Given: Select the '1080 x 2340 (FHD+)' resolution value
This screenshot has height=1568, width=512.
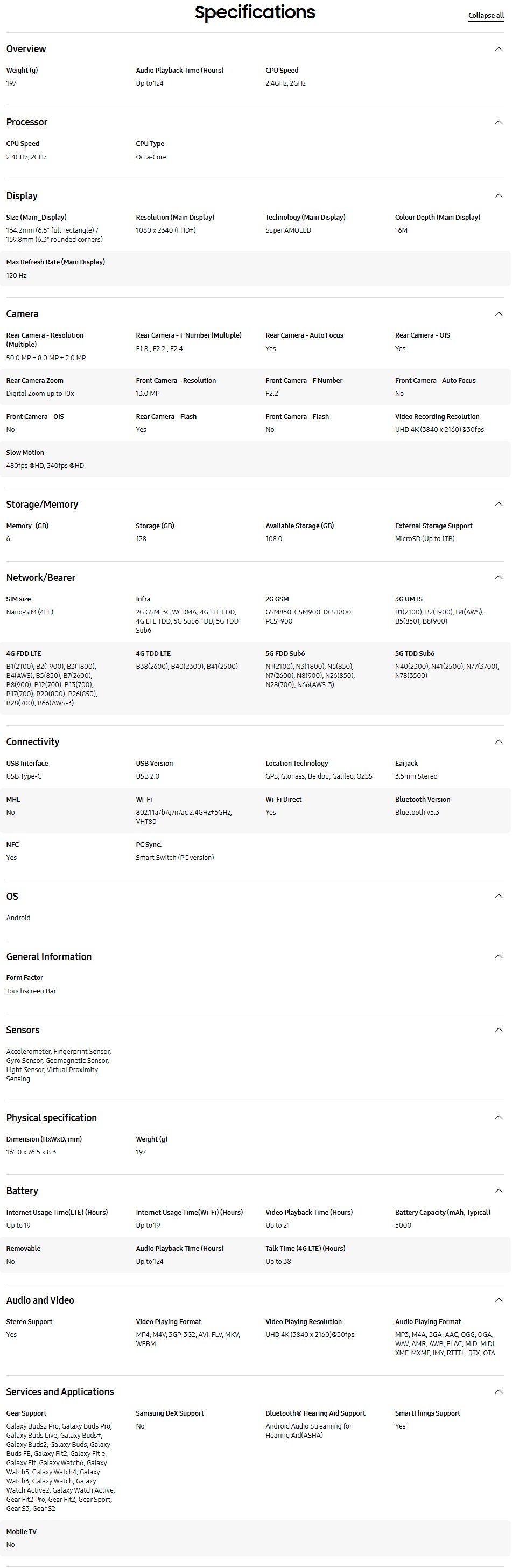Looking at the screenshot, I should 166,230.
